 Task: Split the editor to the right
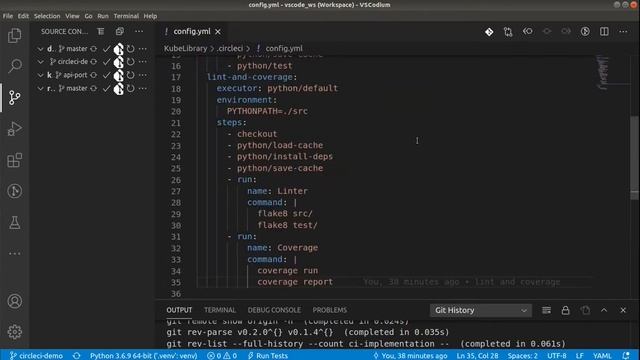(604, 31)
